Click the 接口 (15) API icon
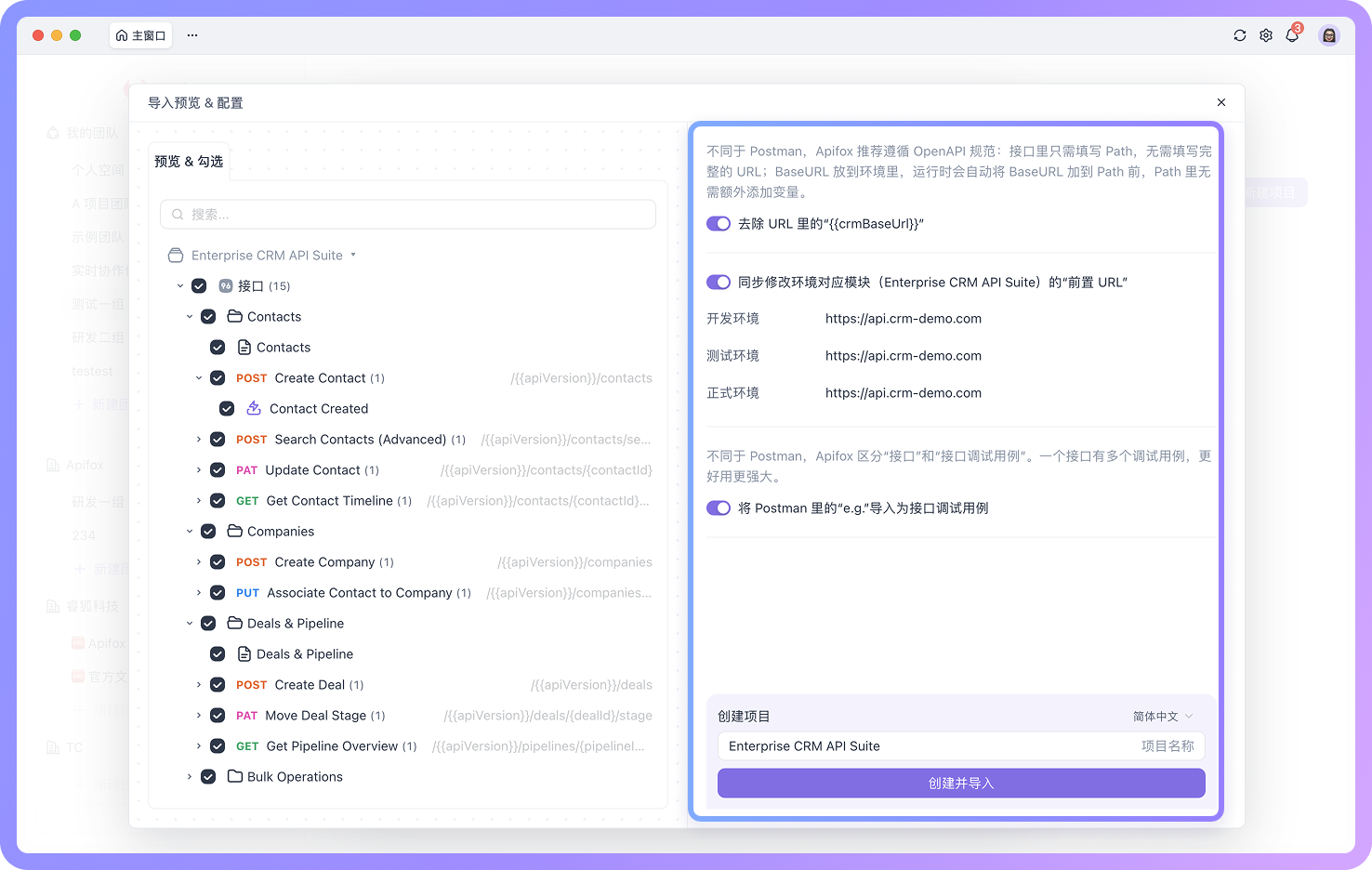Image resolution: width=1372 pixels, height=870 pixels. 226,285
